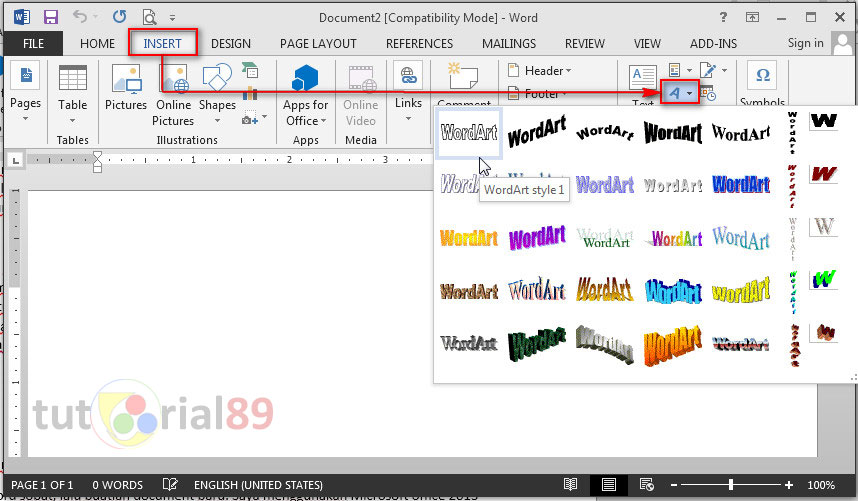
Task: Expand the Shapes gallery
Action: click(x=217, y=120)
